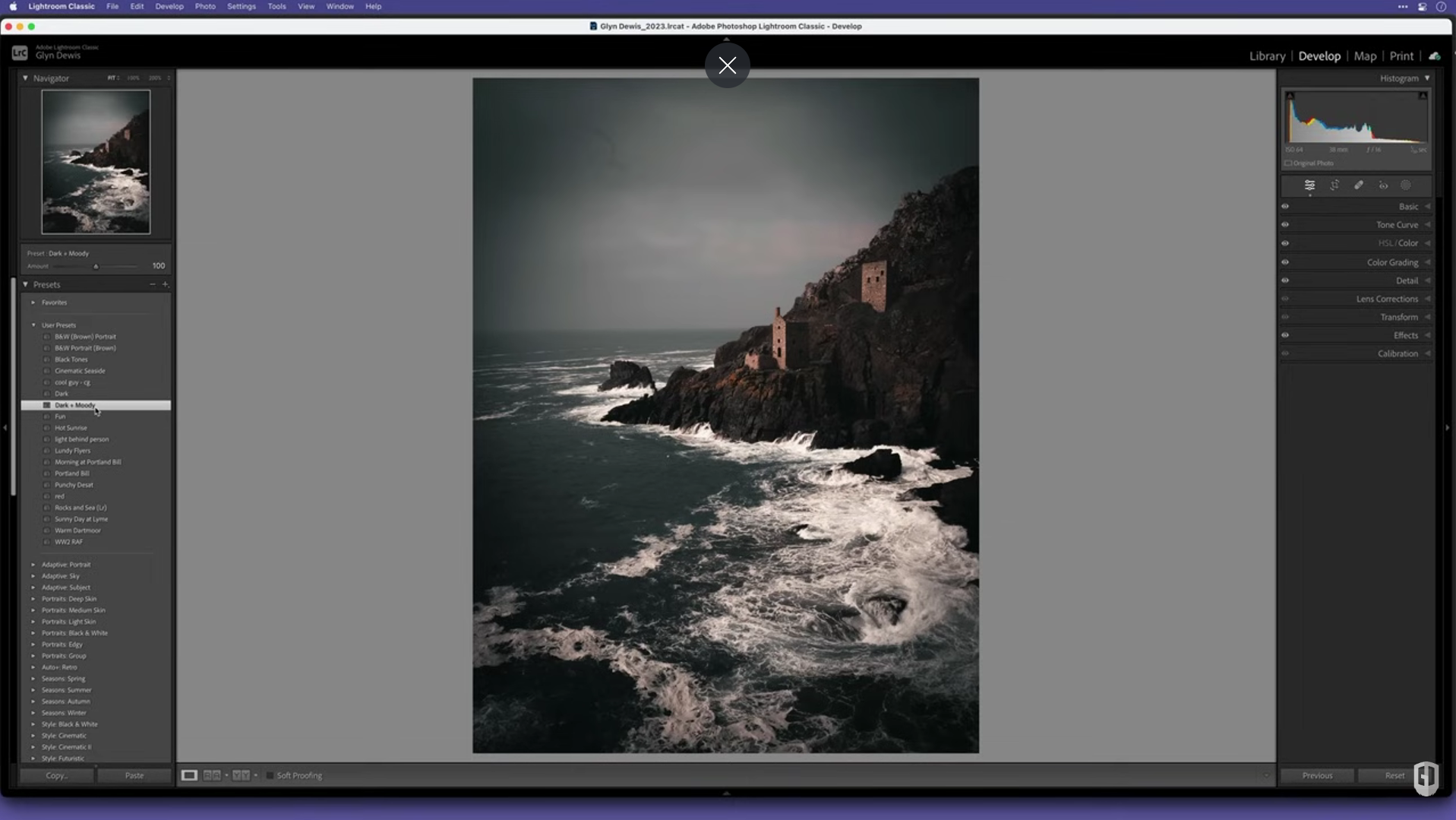This screenshot has width=1456, height=820.
Task: Click the plus icon to create preset
Action: (166, 284)
